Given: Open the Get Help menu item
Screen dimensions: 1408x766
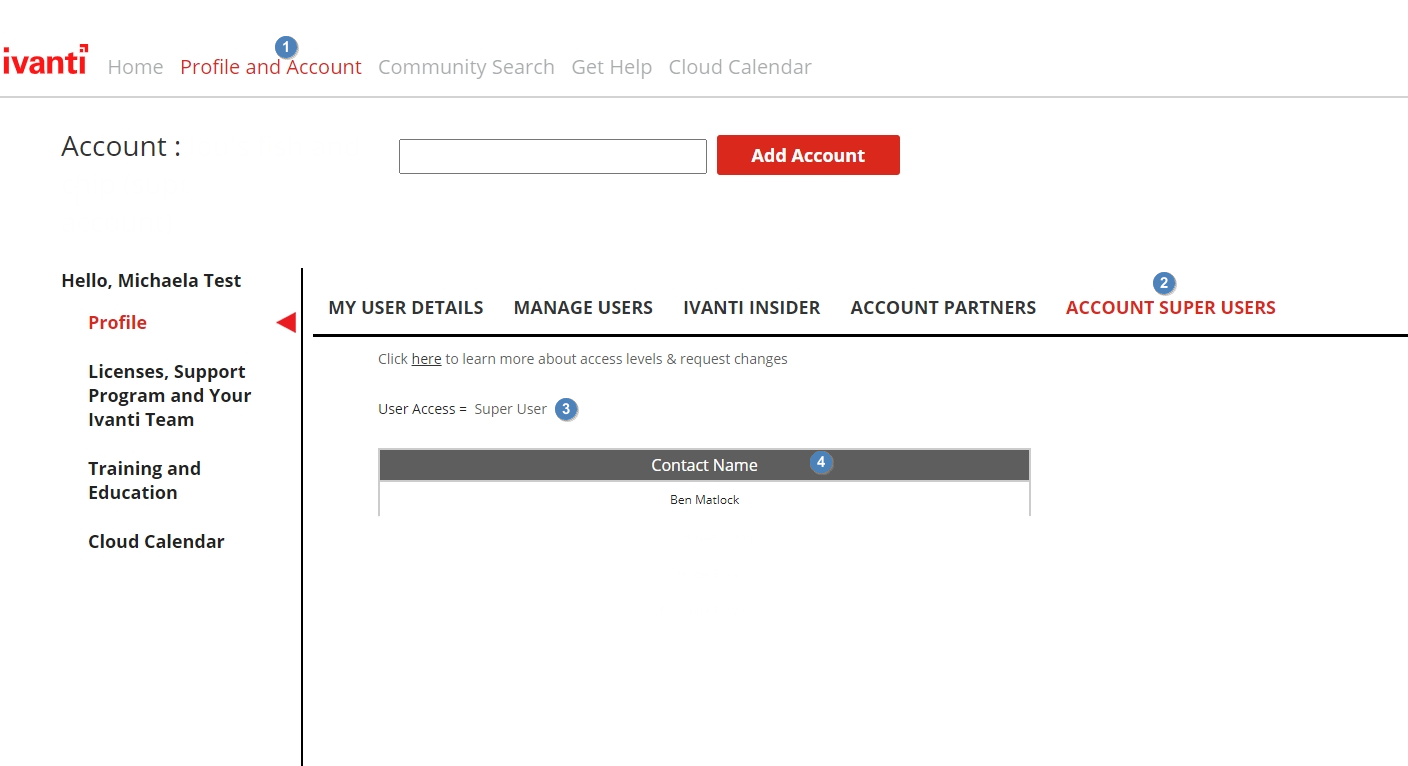Looking at the screenshot, I should click(x=611, y=67).
